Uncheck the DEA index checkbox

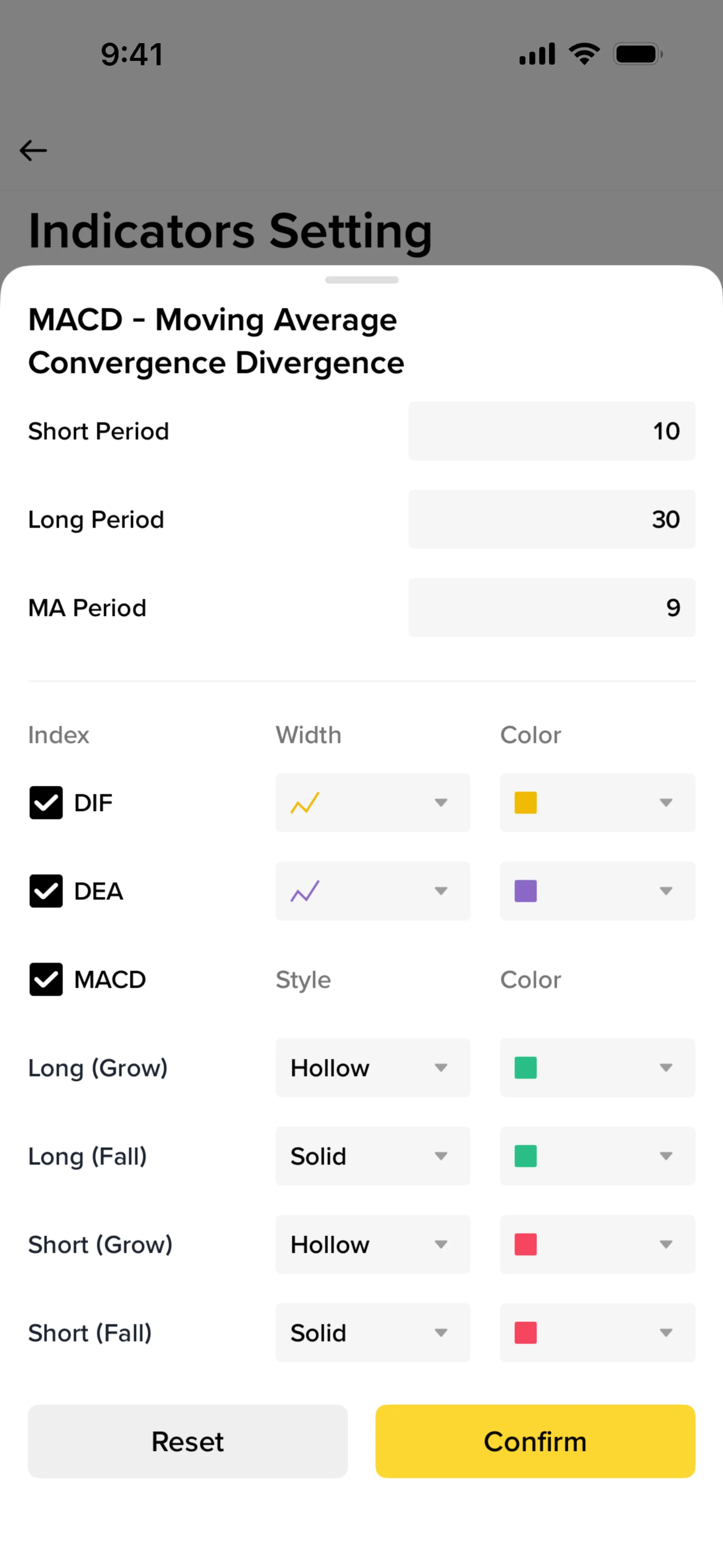pos(46,891)
